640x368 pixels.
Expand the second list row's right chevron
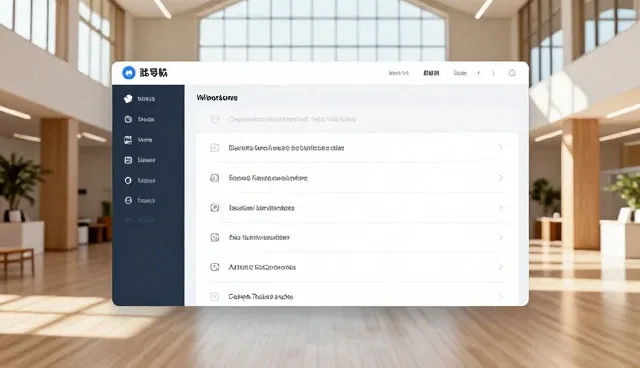pyautogui.click(x=500, y=148)
